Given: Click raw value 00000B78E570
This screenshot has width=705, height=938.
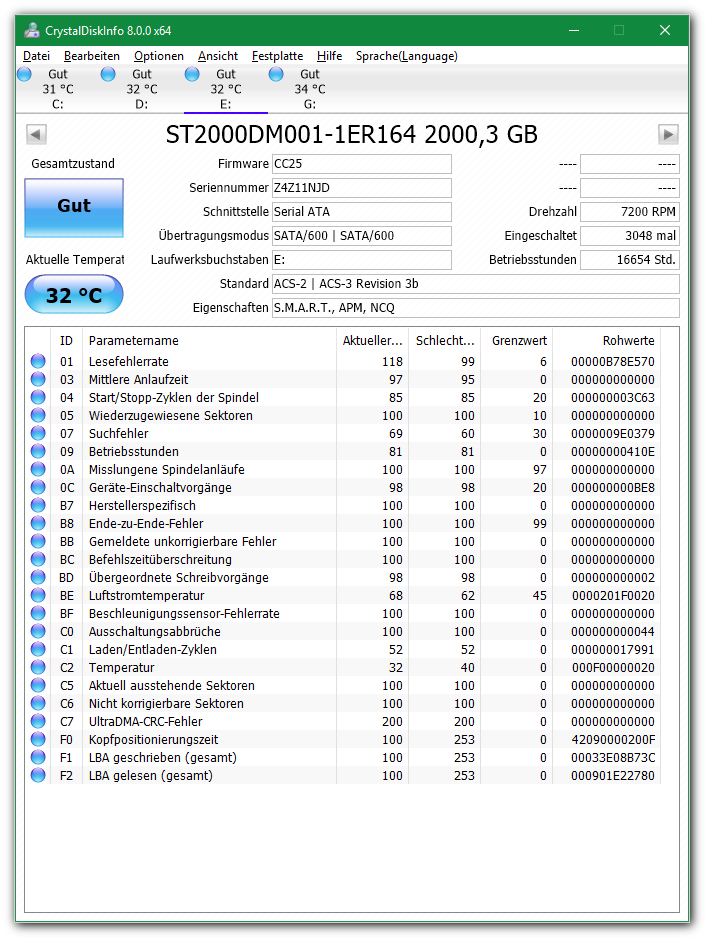Looking at the screenshot, I should pyautogui.click(x=612, y=361).
